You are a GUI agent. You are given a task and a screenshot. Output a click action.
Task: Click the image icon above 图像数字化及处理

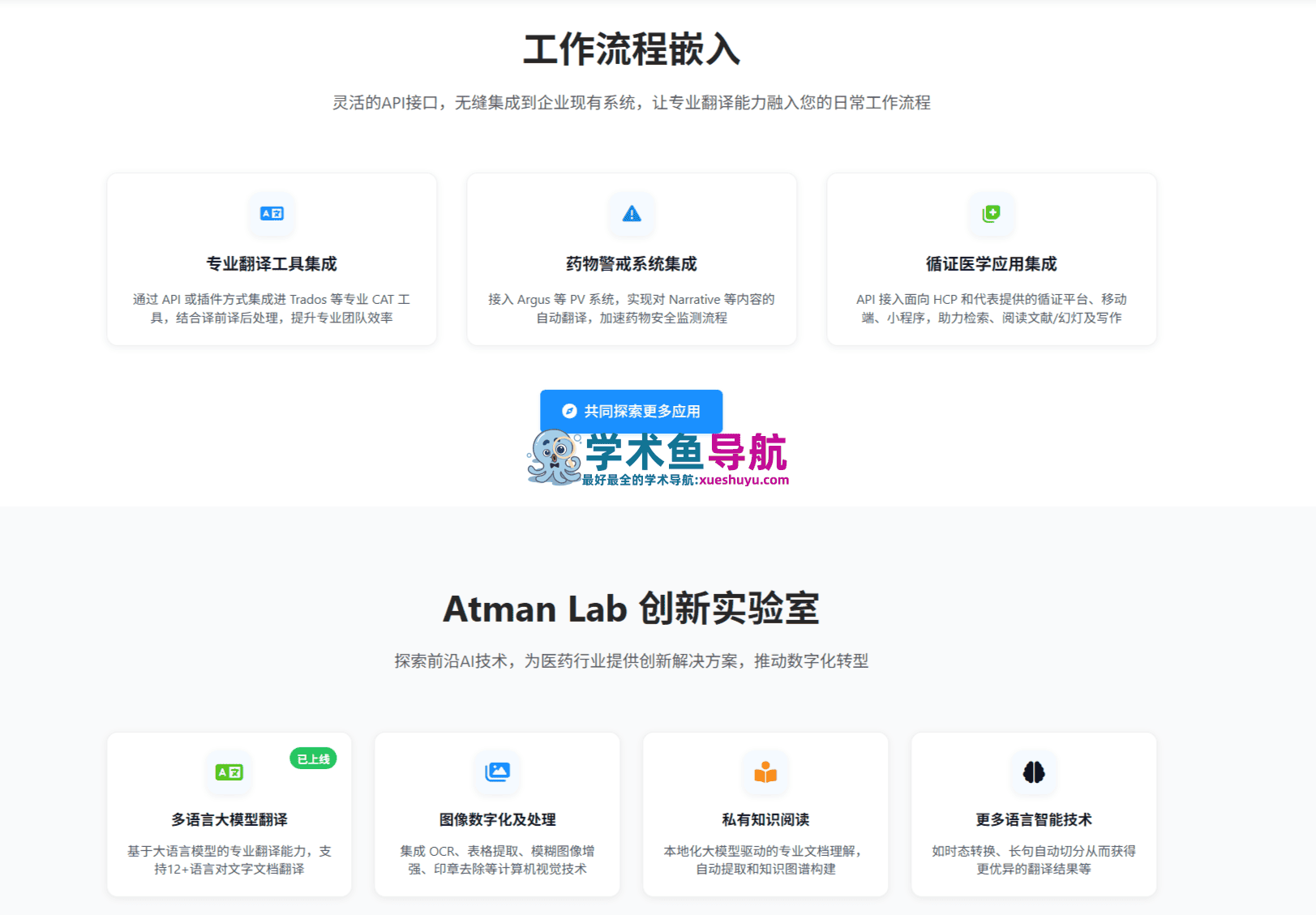click(497, 772)
